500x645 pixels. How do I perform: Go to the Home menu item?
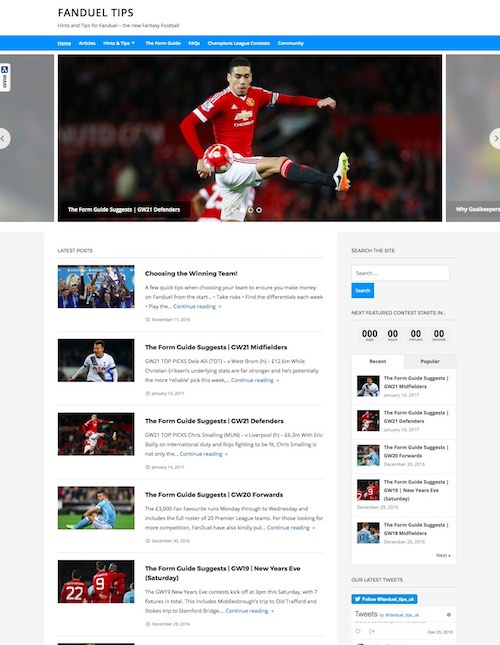[x=64, y=43]
